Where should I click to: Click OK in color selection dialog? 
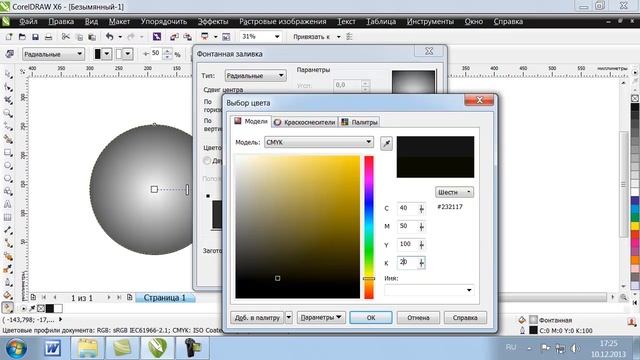tap(371, 317)
